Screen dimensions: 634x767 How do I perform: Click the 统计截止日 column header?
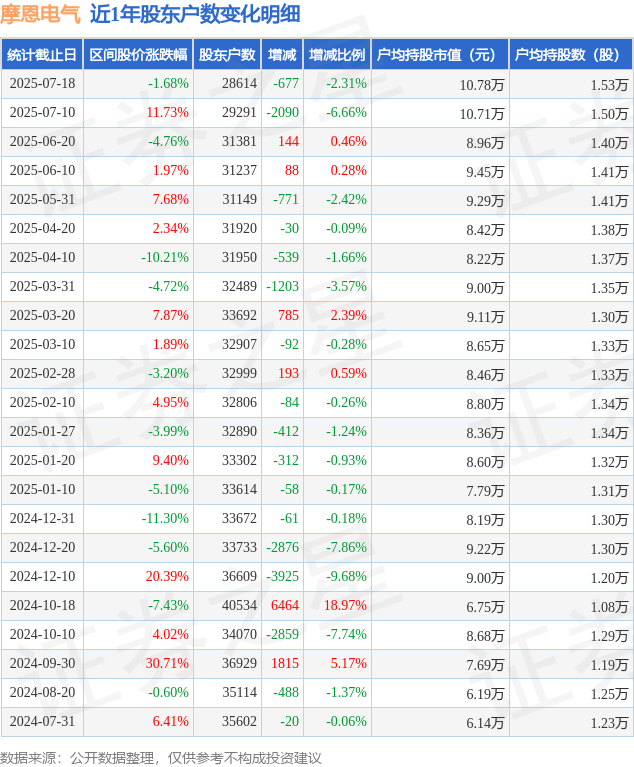[x=42, y=54]
